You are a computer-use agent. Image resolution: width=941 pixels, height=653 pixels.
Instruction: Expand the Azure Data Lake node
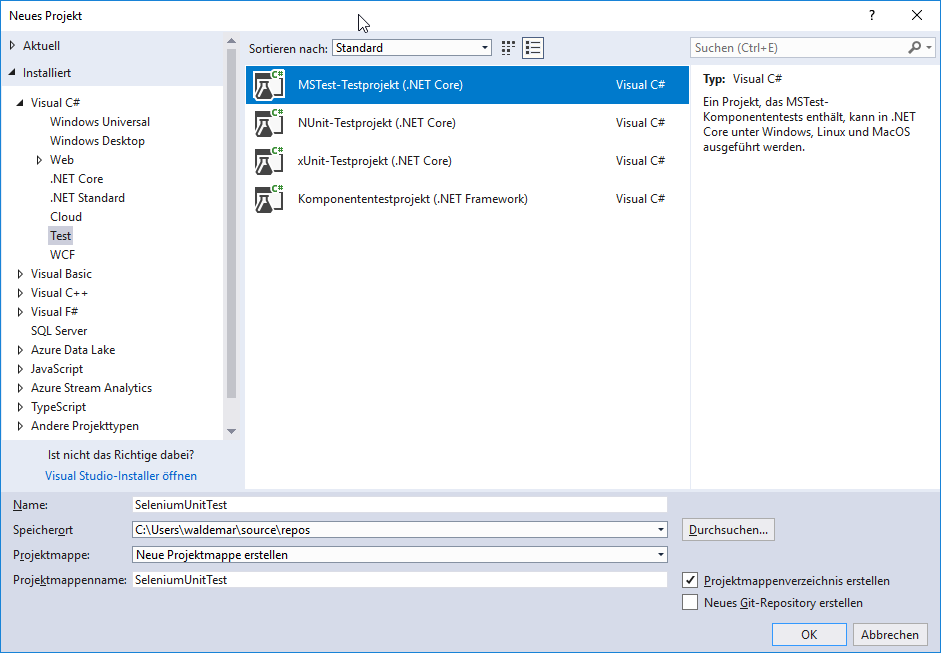click(20, 350)
